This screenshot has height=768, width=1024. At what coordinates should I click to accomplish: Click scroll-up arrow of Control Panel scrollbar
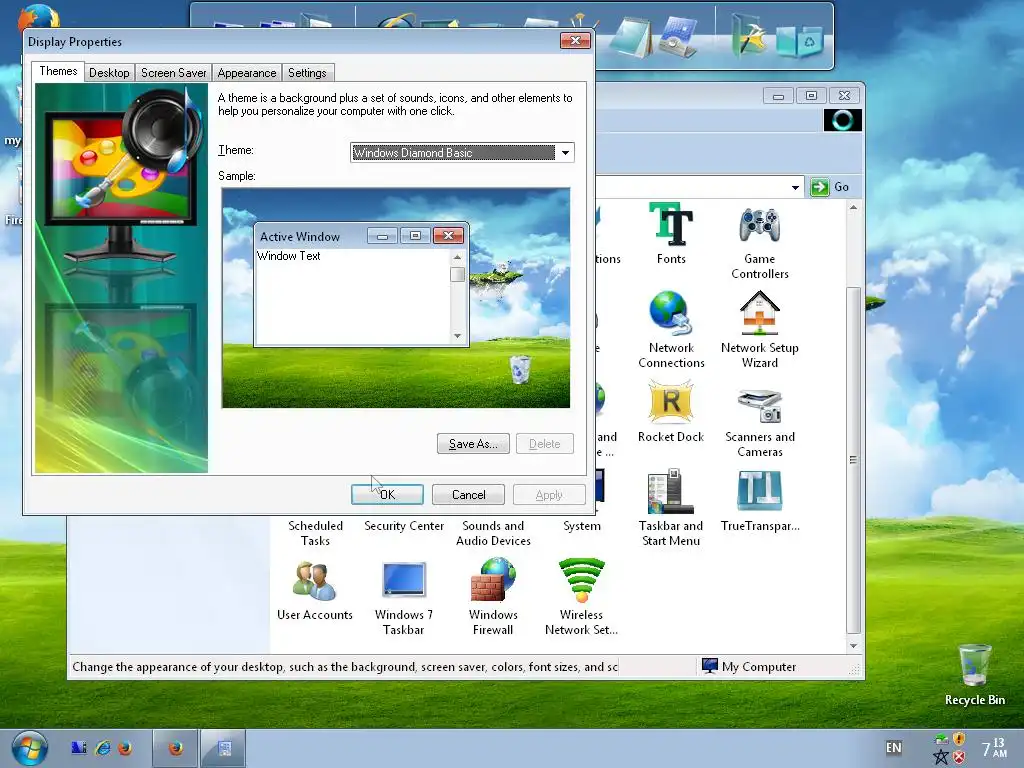(853, 208)
